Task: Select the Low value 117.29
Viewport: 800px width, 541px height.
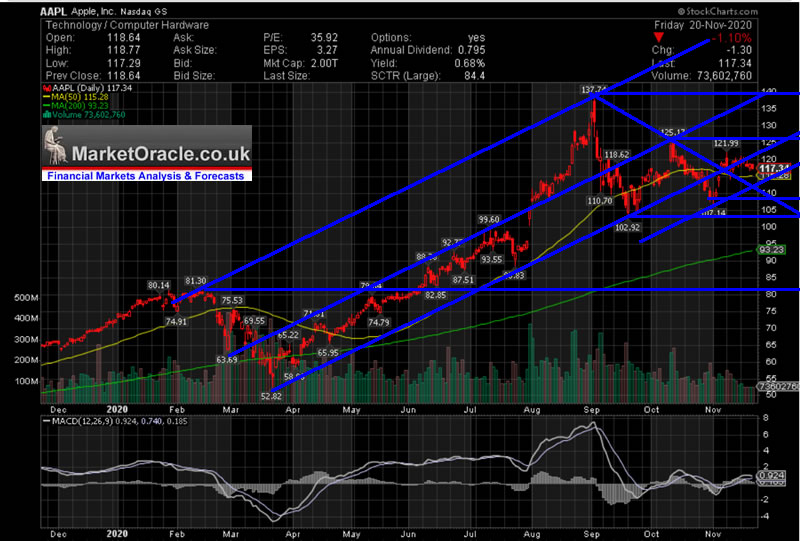Action: pos(123,63)
